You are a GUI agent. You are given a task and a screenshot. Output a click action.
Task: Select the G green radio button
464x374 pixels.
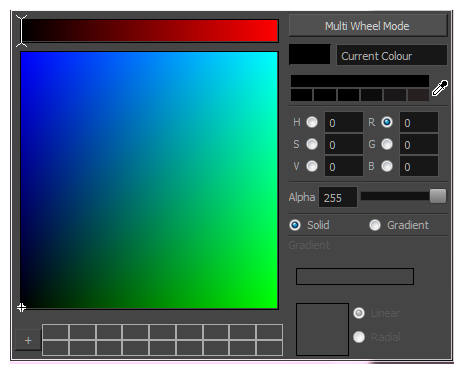click(x=387, y=144)
